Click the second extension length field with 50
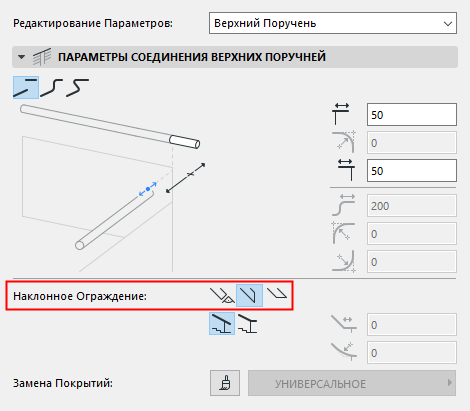 (x=412, y=171)
